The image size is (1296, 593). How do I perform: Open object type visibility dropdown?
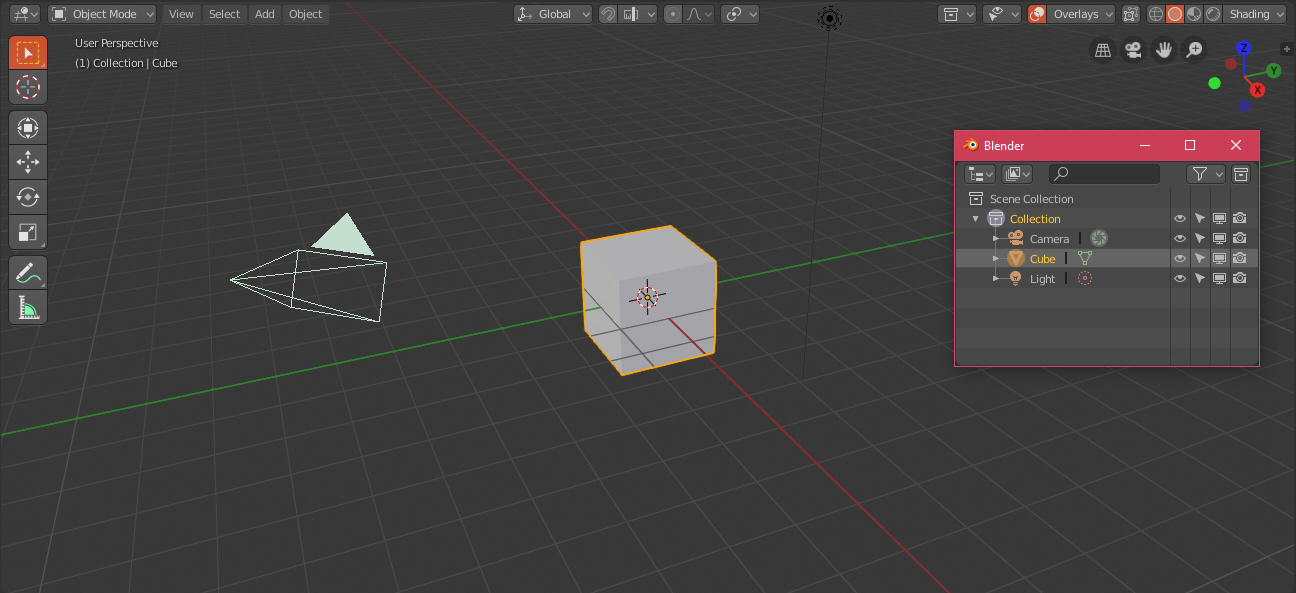pyautogui.click(x=1002, y=14)
